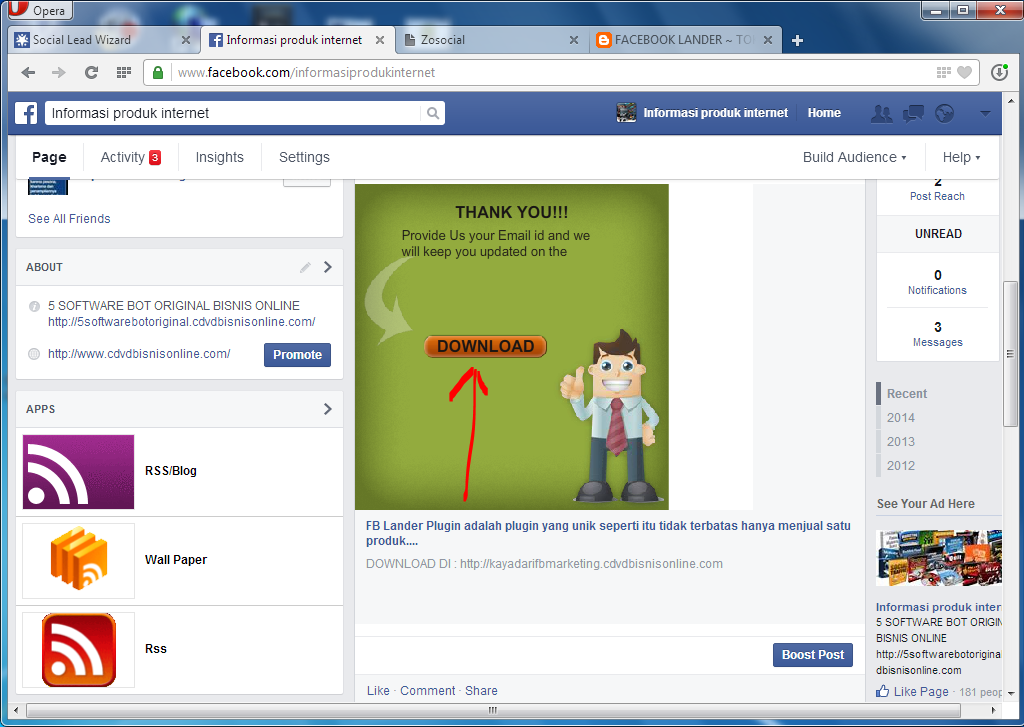Open the Insights tab
The width and height of the screenshot is (1024, 727).
click(x=219, y=157)
